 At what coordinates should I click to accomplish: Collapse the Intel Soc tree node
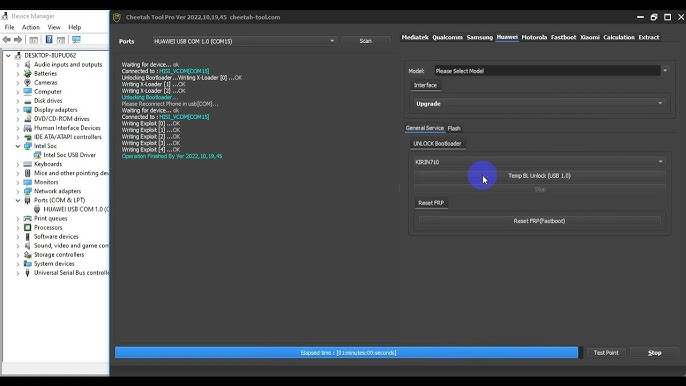[18, 146]
